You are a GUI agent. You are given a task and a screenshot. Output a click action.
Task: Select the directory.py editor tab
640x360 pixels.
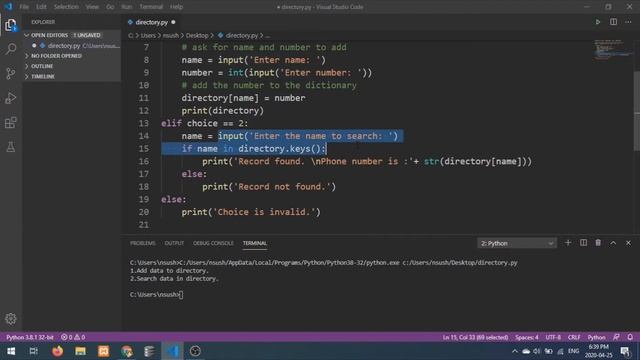pos(151,22)
